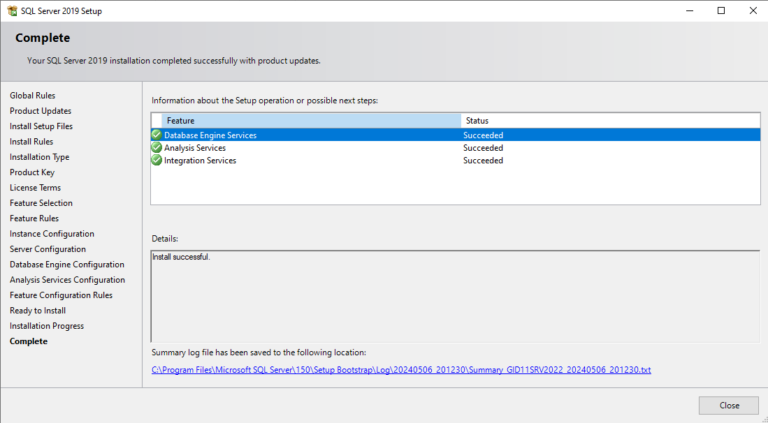Screen dimensions: 768x423
Task: Select Global Rules step in sidebar
Action: (33, 95)
